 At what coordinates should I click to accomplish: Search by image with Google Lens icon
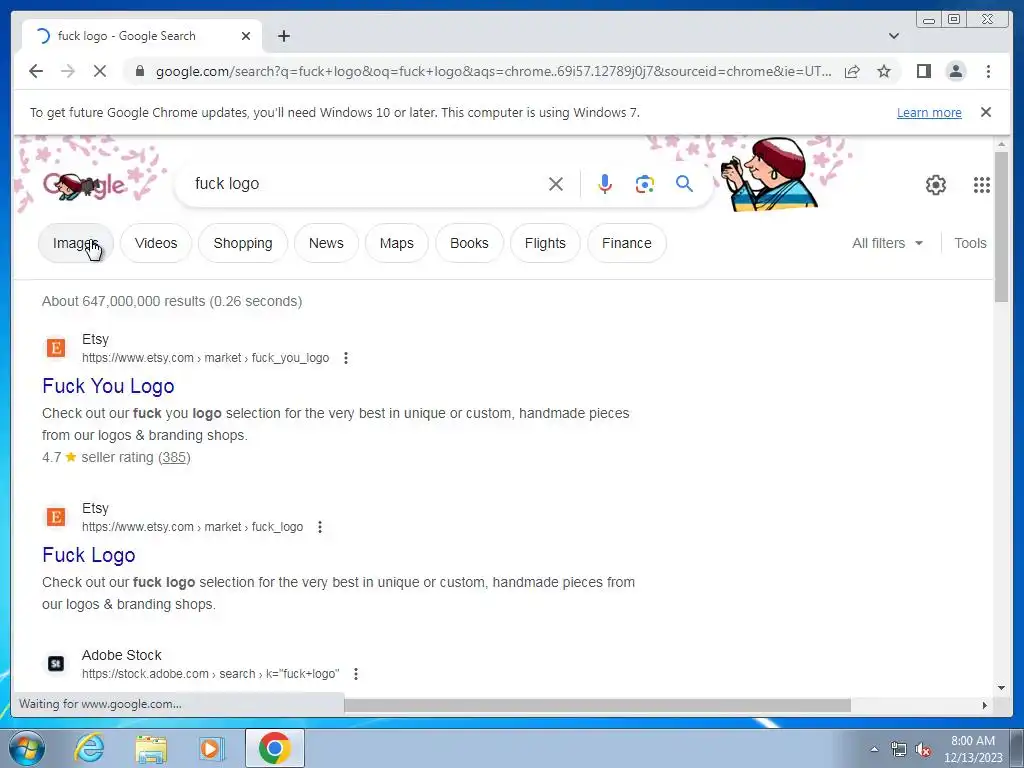coord(645,184)
